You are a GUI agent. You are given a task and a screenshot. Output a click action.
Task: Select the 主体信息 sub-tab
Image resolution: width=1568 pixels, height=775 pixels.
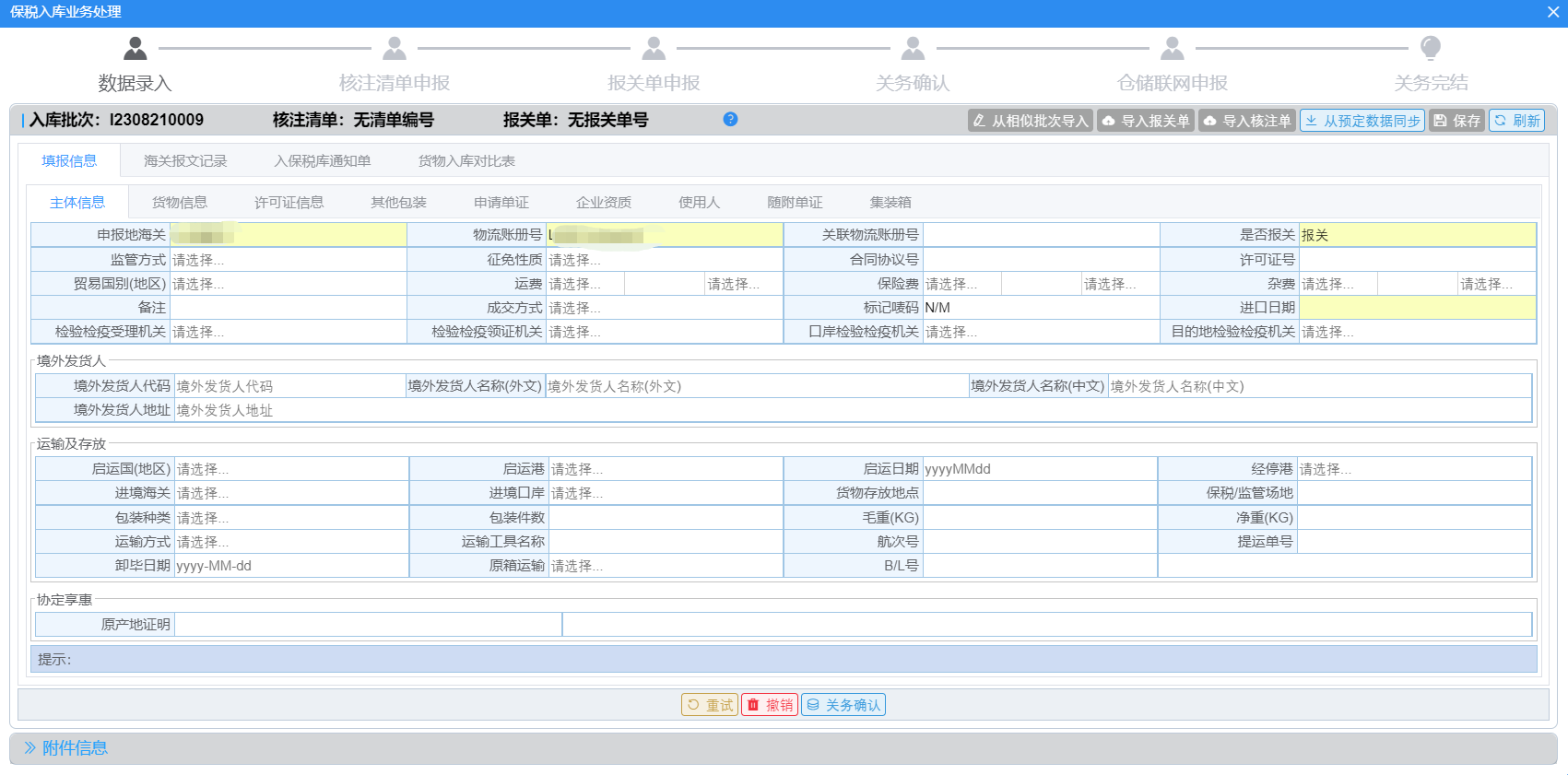tap(77, 202)
